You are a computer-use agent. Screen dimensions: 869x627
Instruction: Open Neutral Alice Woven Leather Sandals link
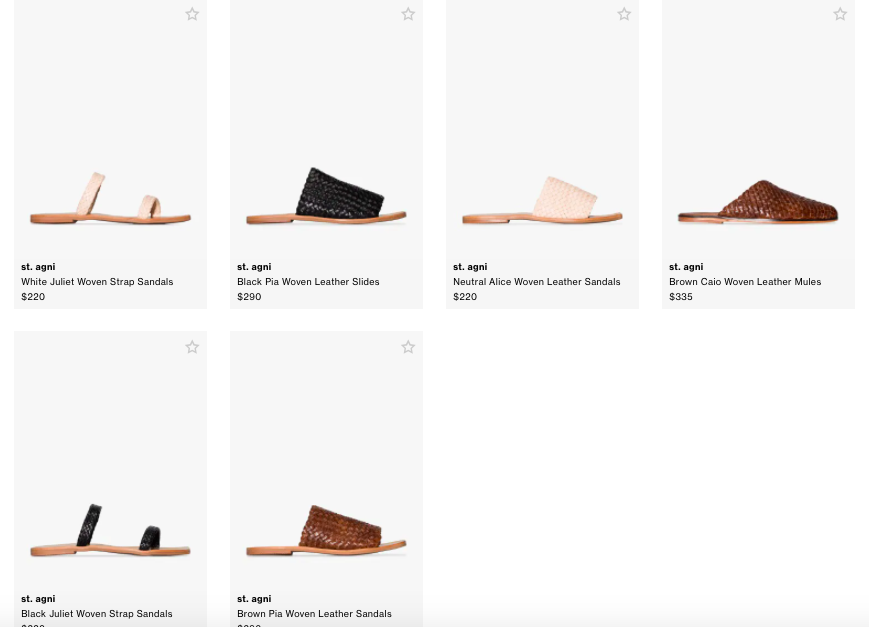(x=536, y=282)
